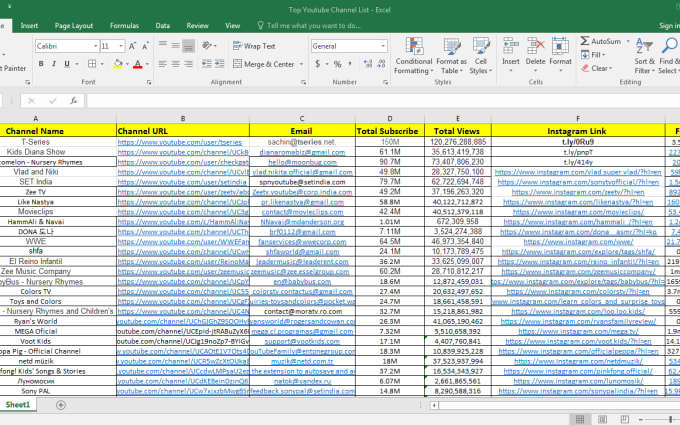Image resolution: width=680 pixels, height=425 pixels.
Task: Expand Merge & Center dropdown arrow
Action: (x=301, y=64)
